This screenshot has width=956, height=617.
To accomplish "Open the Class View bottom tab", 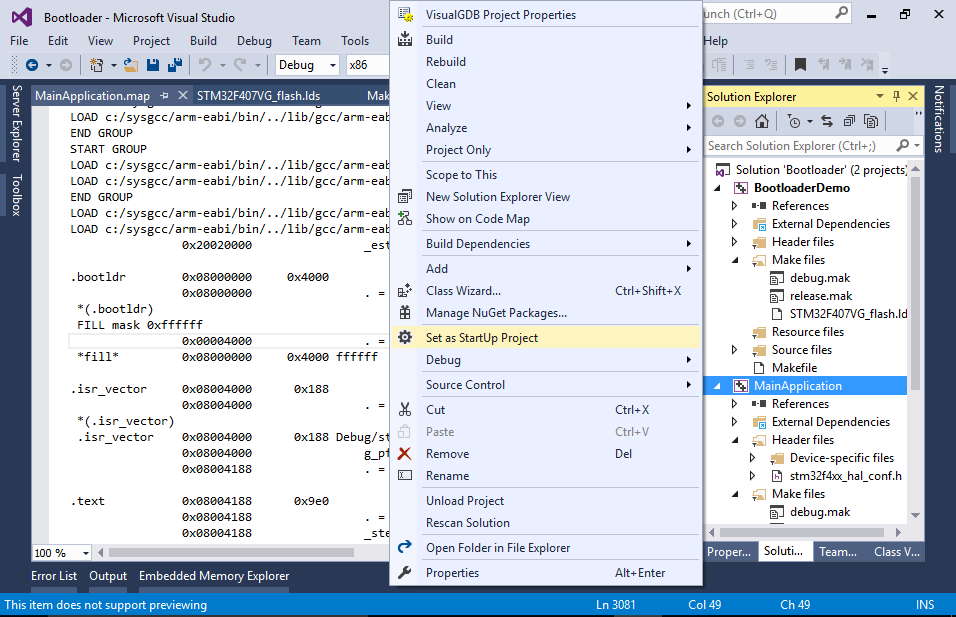I will 896,552.
